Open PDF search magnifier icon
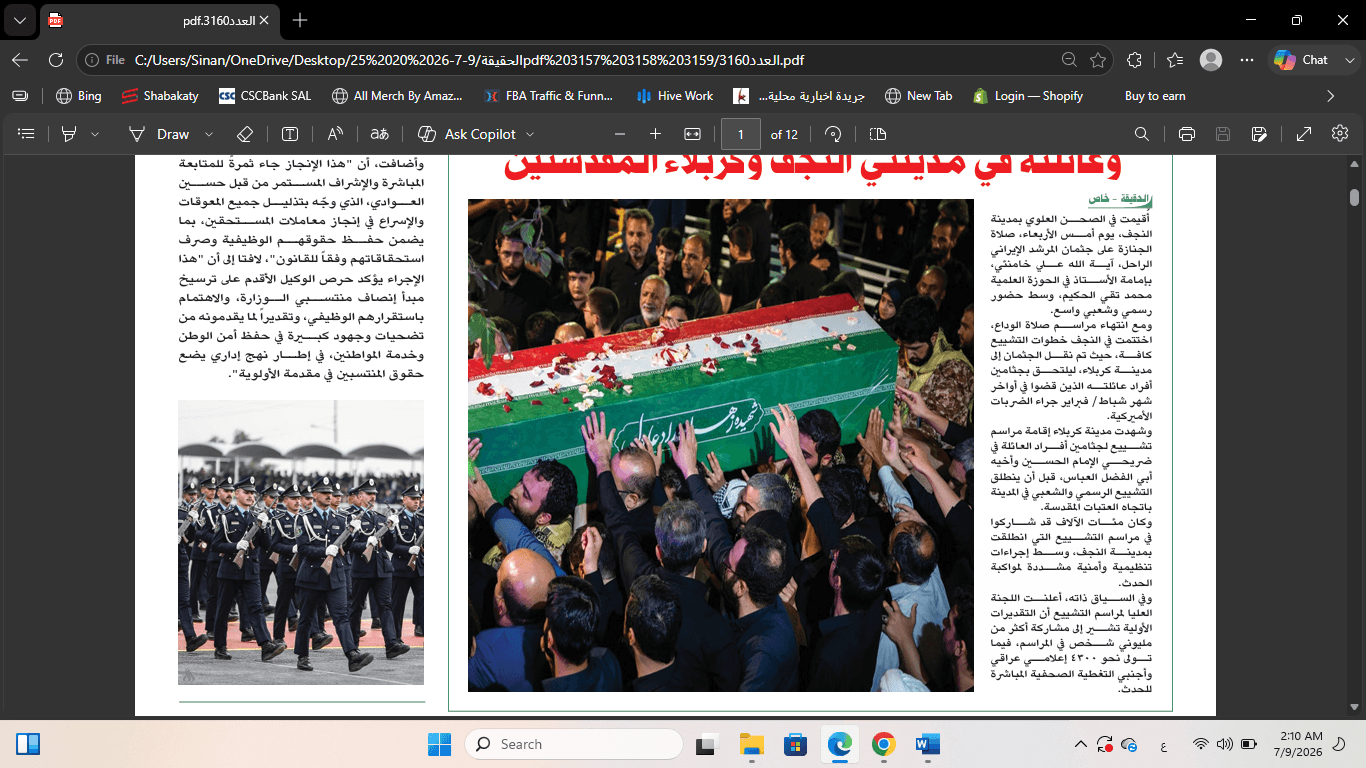The width and height of the screenshot is (1366, 768). click(x=1141, y=134)
